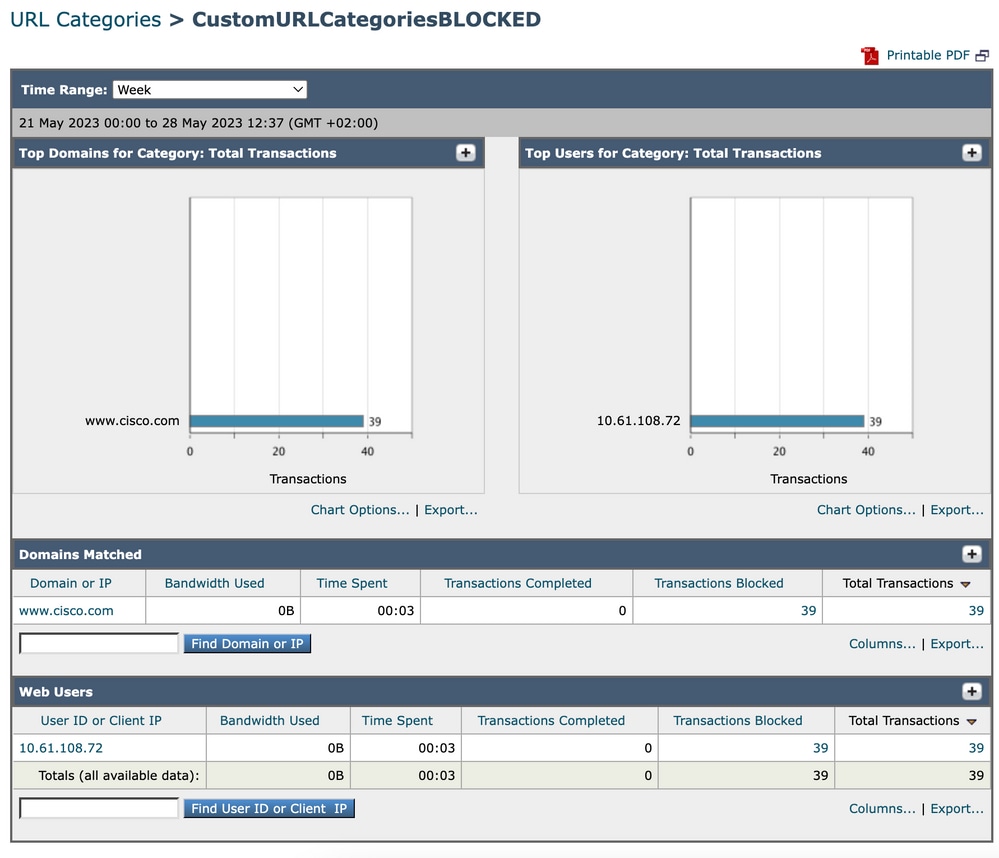This screenshot has height=858, width=999.
Task: Open Chart Options under Top Domains chart
Action: point(360,510)
